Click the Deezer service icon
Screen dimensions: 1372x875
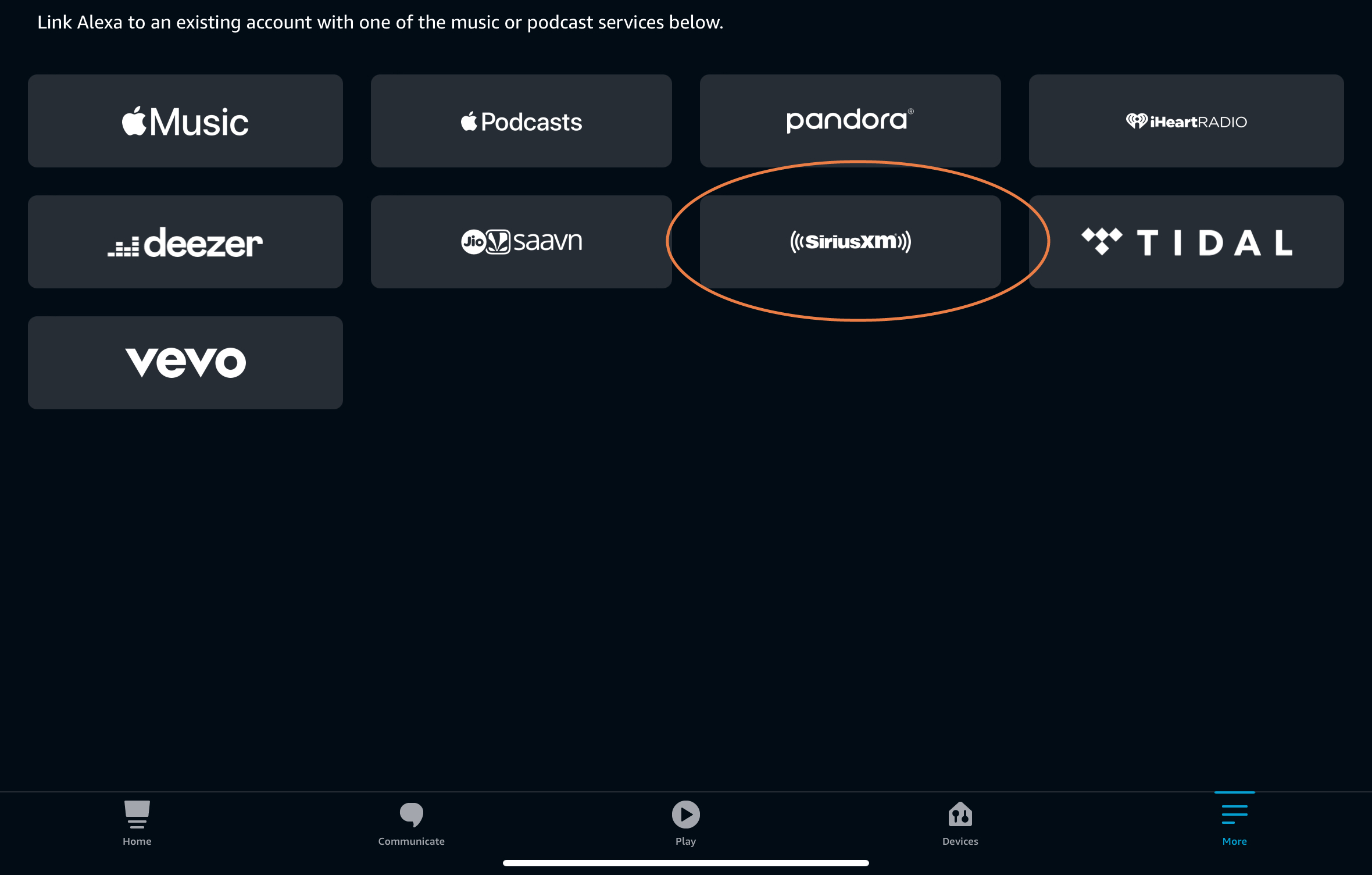click(186, 241)
